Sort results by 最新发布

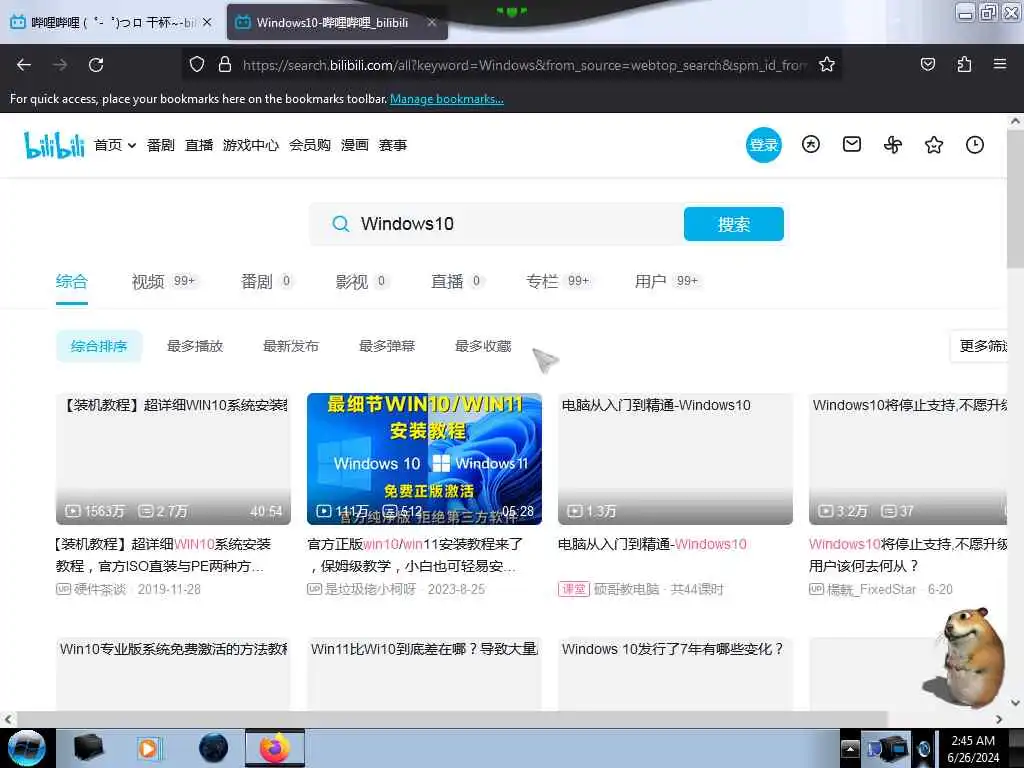[291, 346]
